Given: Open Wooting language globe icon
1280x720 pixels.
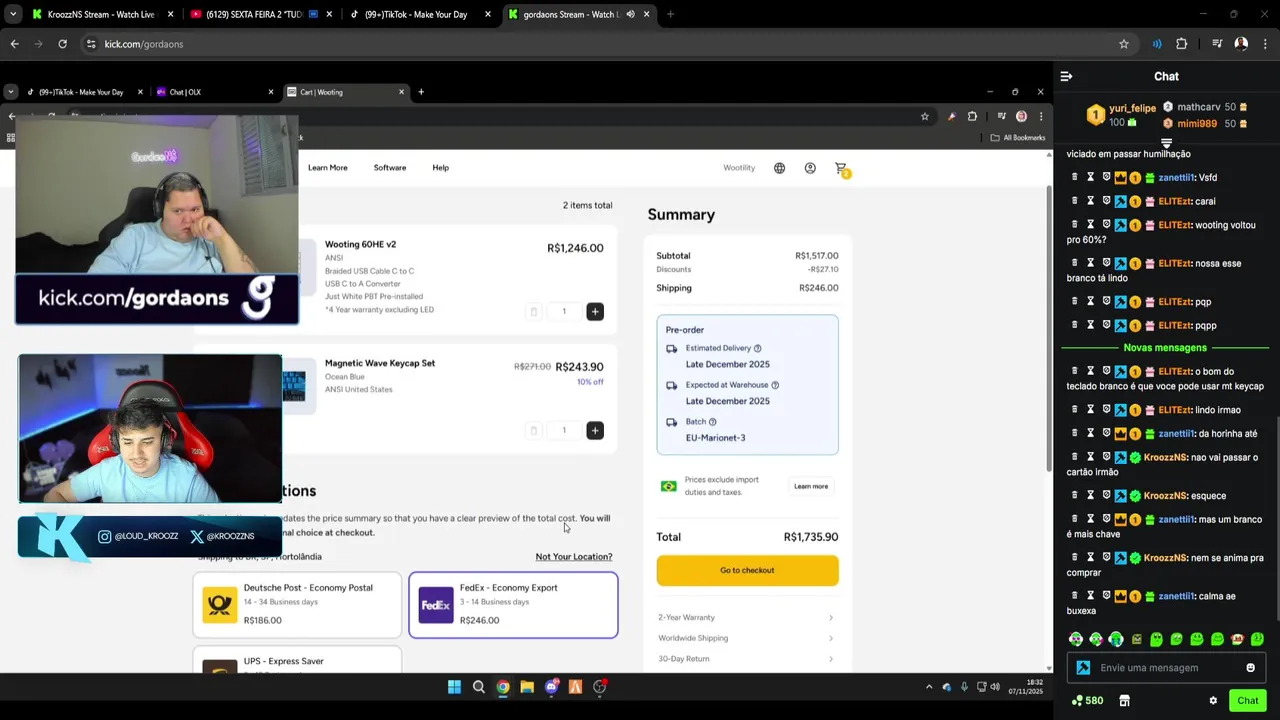Looking at the screenshot, I should tap(780, 168).
